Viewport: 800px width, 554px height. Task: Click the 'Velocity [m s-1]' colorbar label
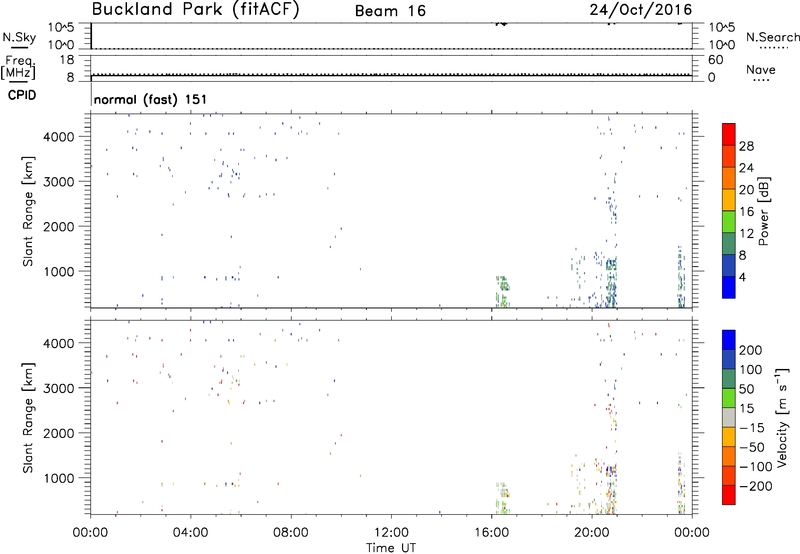[783, 417]
